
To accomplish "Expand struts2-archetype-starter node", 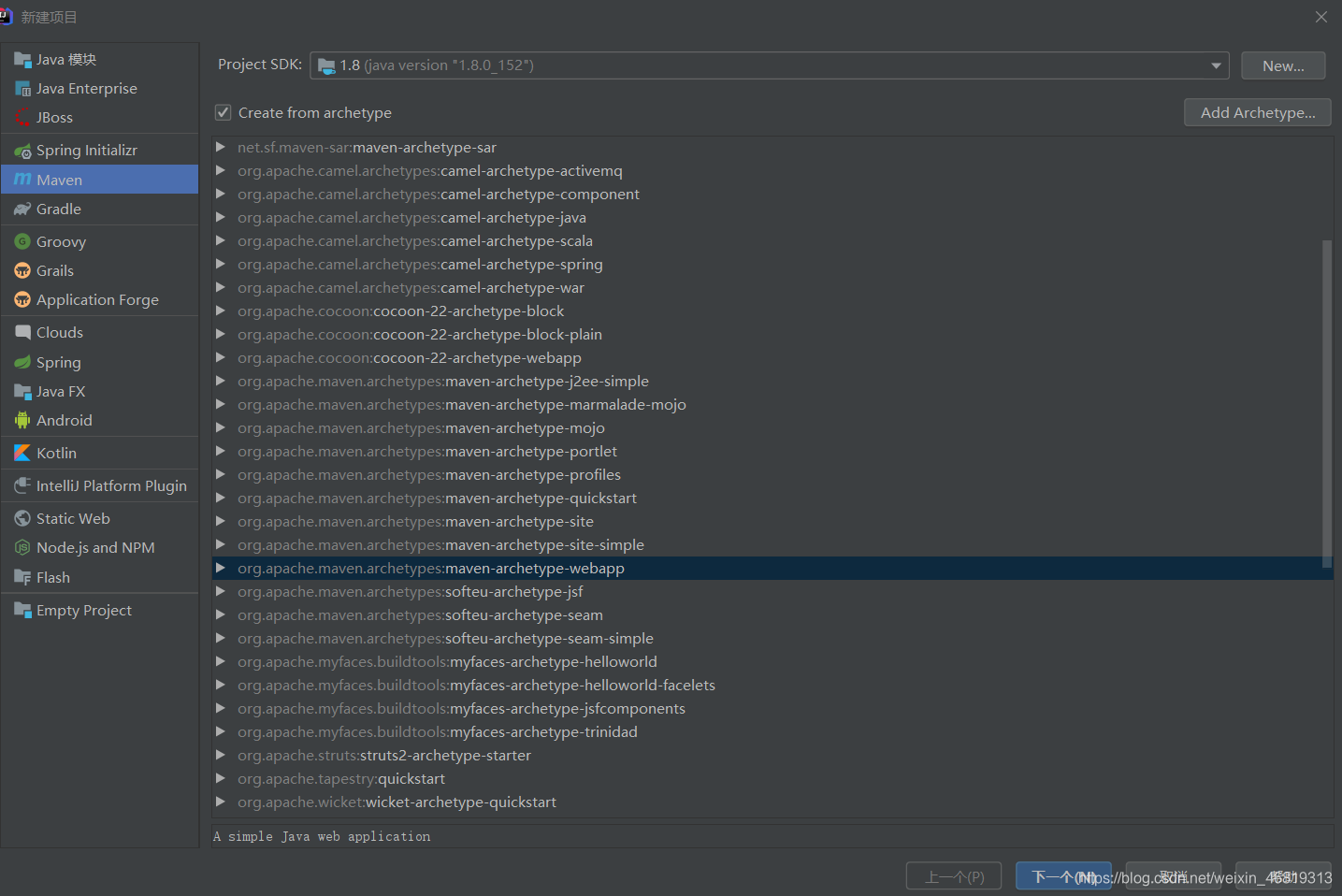I will click(221, 755).
